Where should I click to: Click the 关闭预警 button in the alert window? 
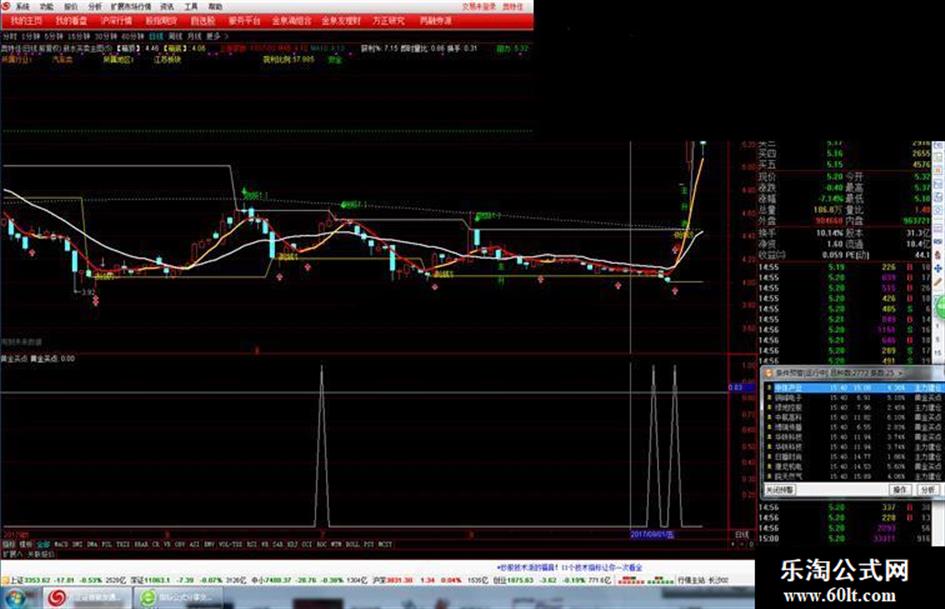click(x=780, y=490)
